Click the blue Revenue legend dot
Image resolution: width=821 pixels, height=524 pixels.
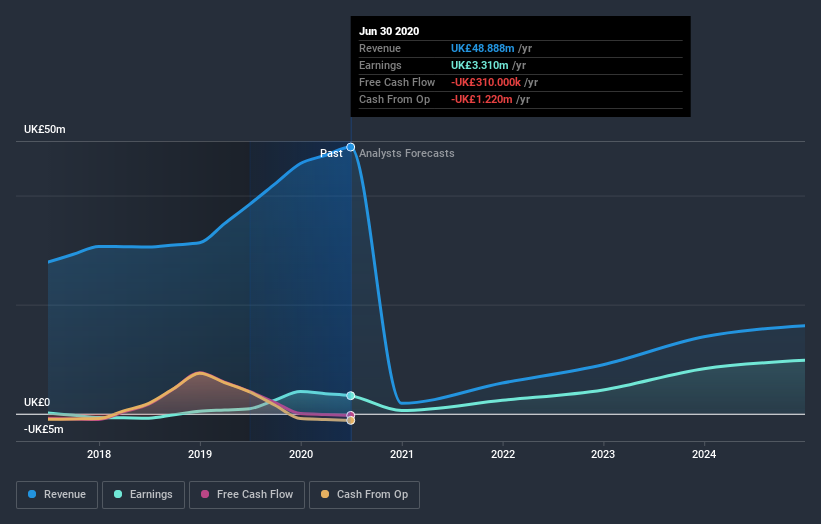pyautogui.click(x=32, y=494)
